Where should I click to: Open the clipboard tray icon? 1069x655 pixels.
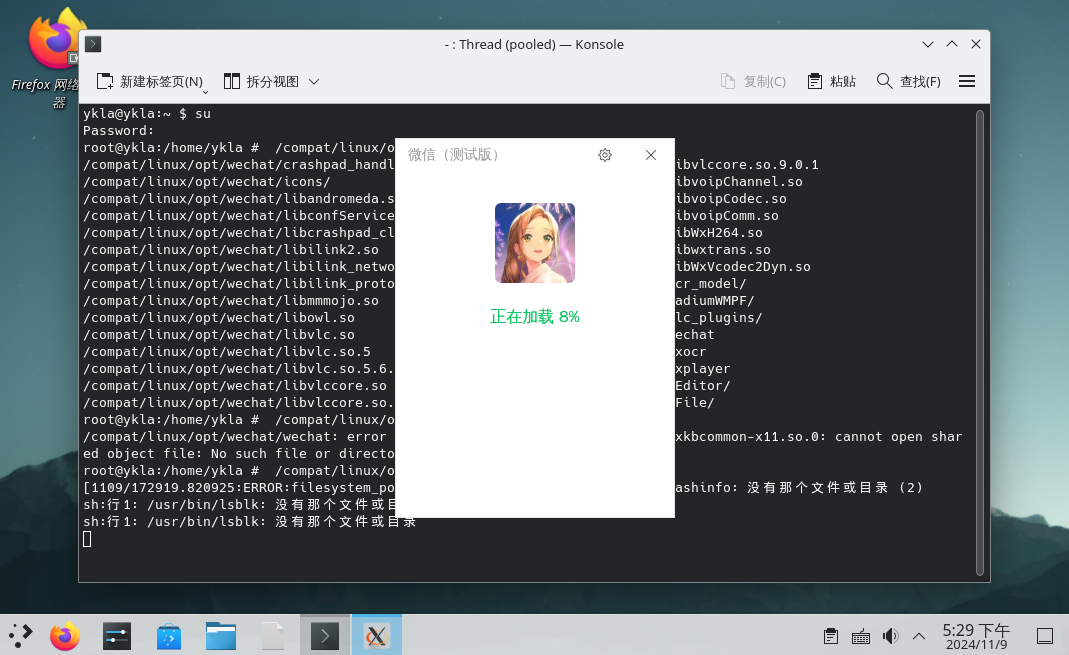(830, 637)
